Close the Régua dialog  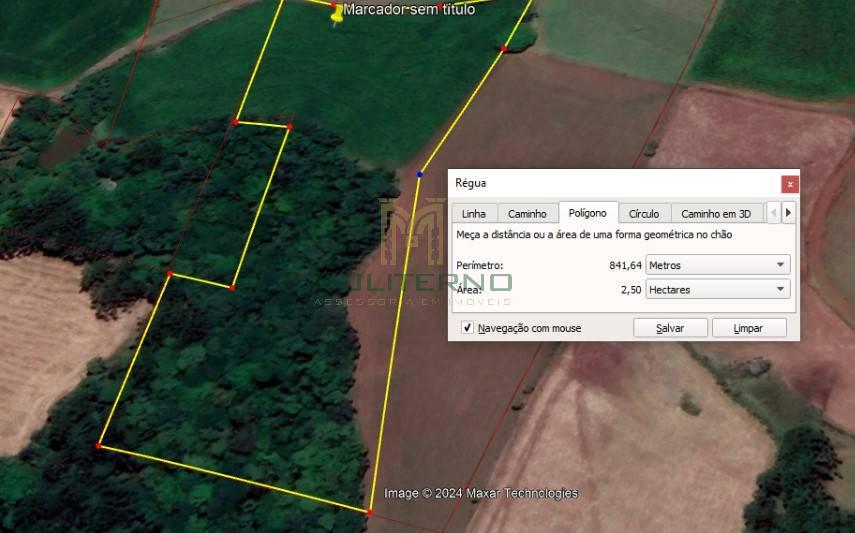[790, 184]
